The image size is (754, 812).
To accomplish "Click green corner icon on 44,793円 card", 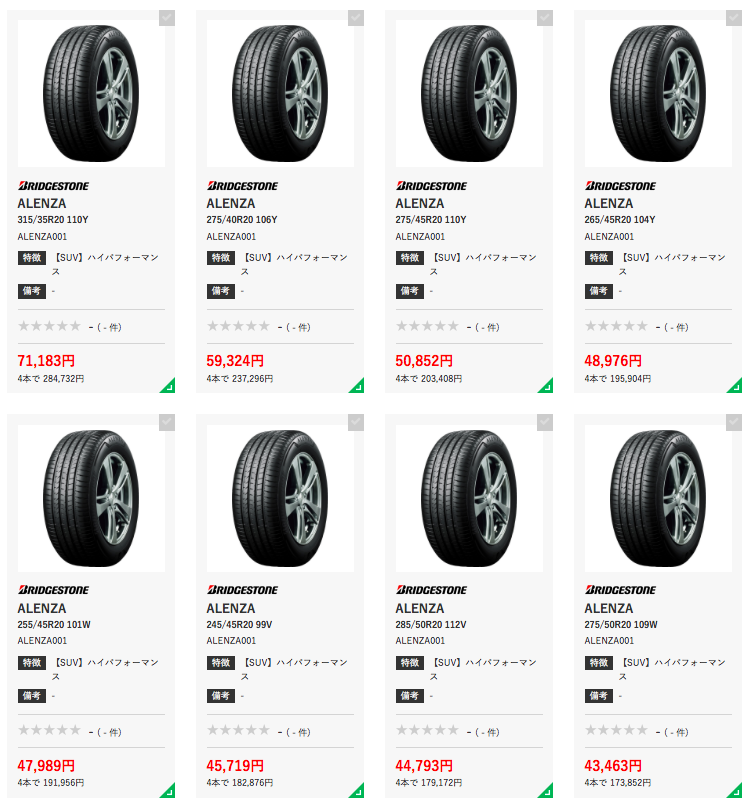I will pos(547,791).
